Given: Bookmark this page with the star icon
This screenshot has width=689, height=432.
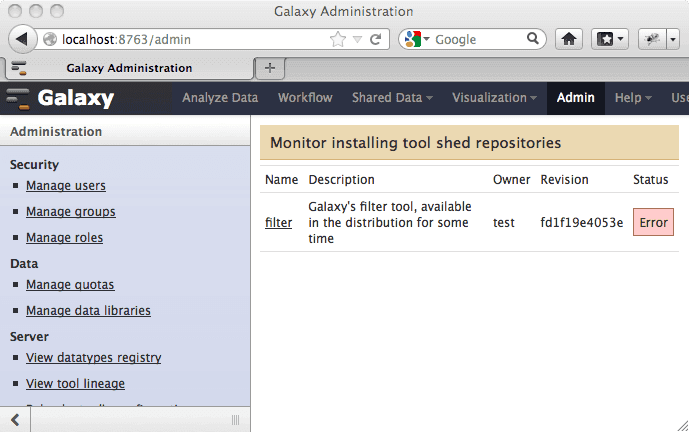Looking at the screenshot, I should coord(338,40).
